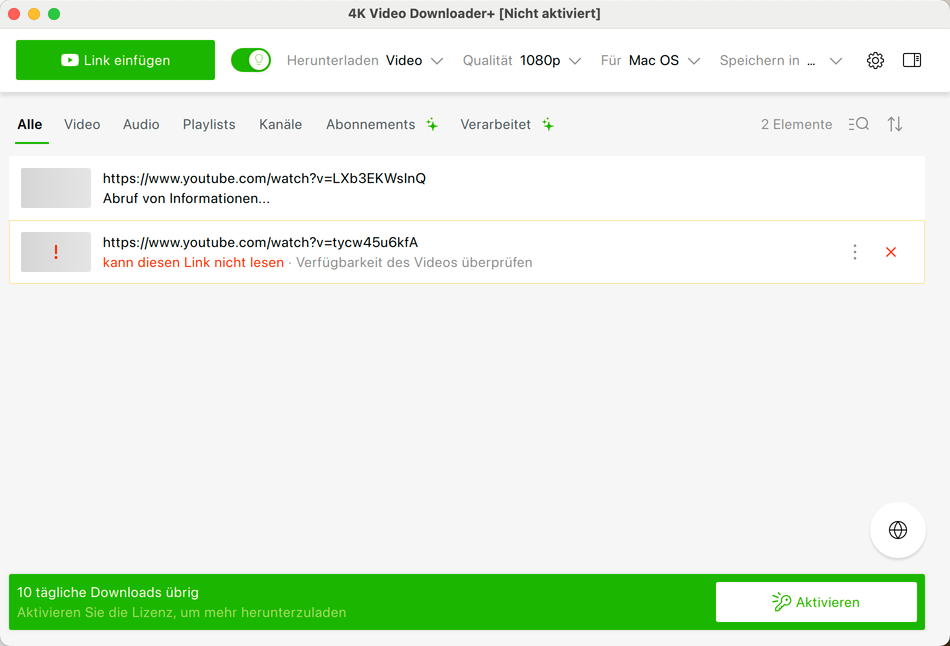Click the error thumbnail with exclamation mark
The width and height of the screenshot is (950, 646).
tap(56, 252)
